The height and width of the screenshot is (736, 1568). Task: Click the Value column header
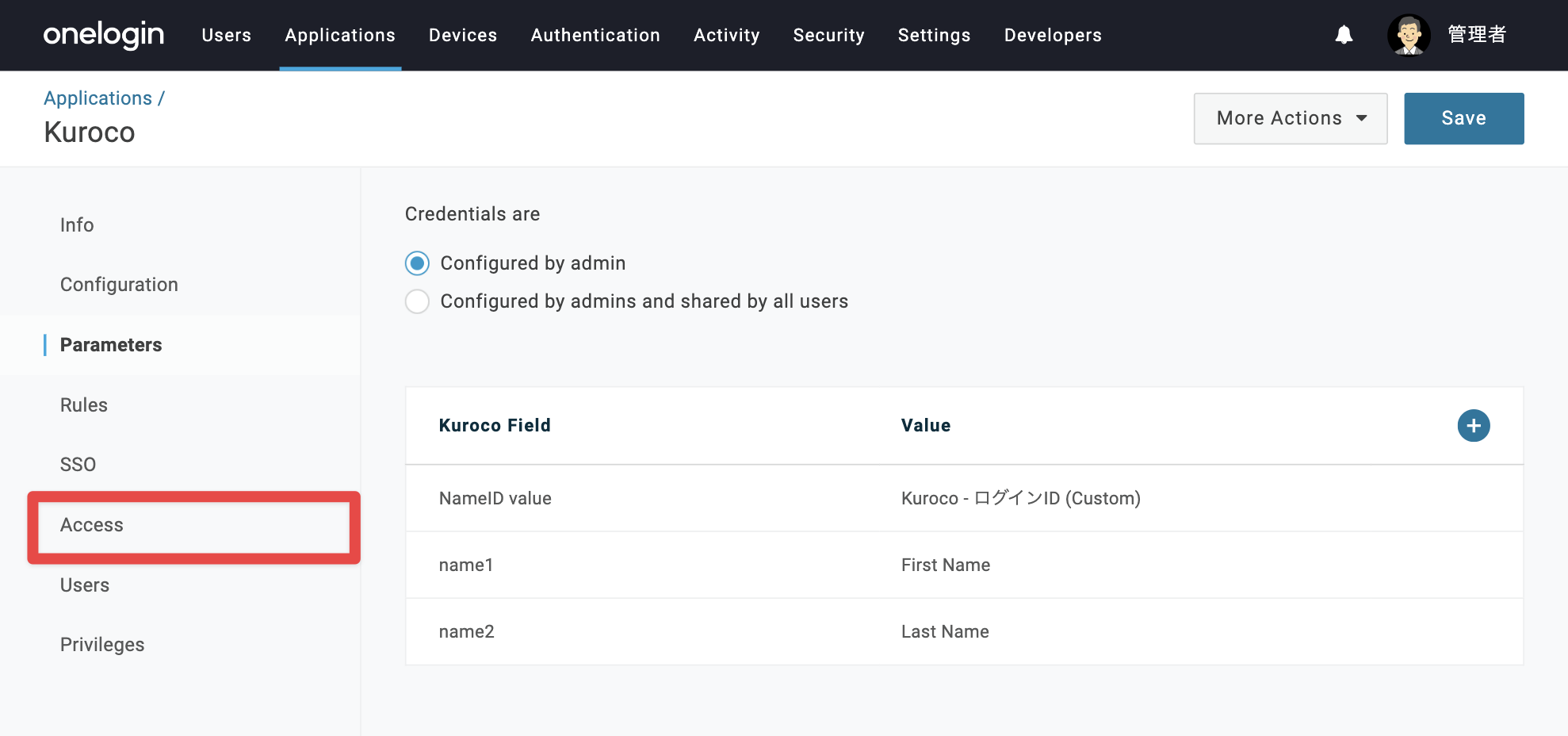click(926, 425)
